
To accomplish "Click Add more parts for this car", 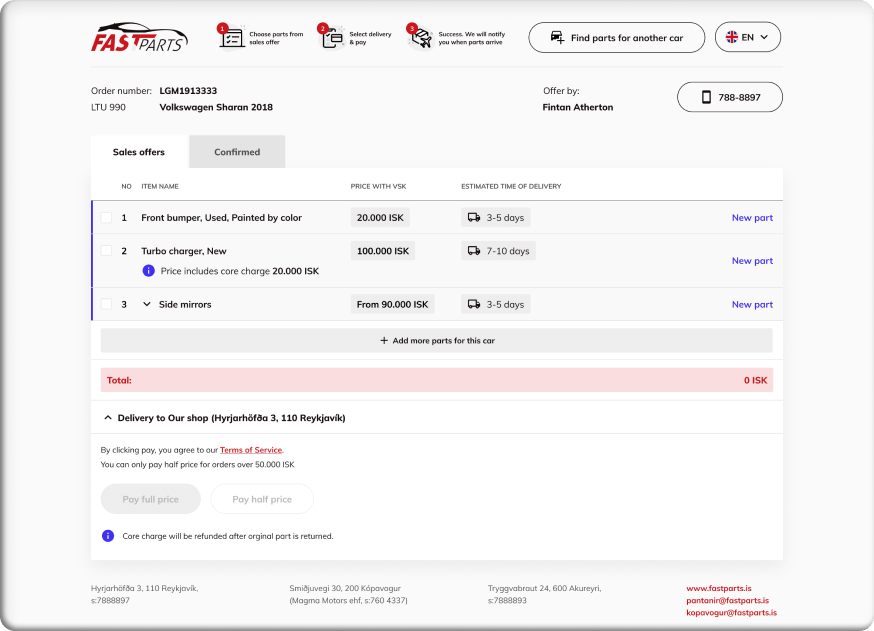I will coord(437,340).
